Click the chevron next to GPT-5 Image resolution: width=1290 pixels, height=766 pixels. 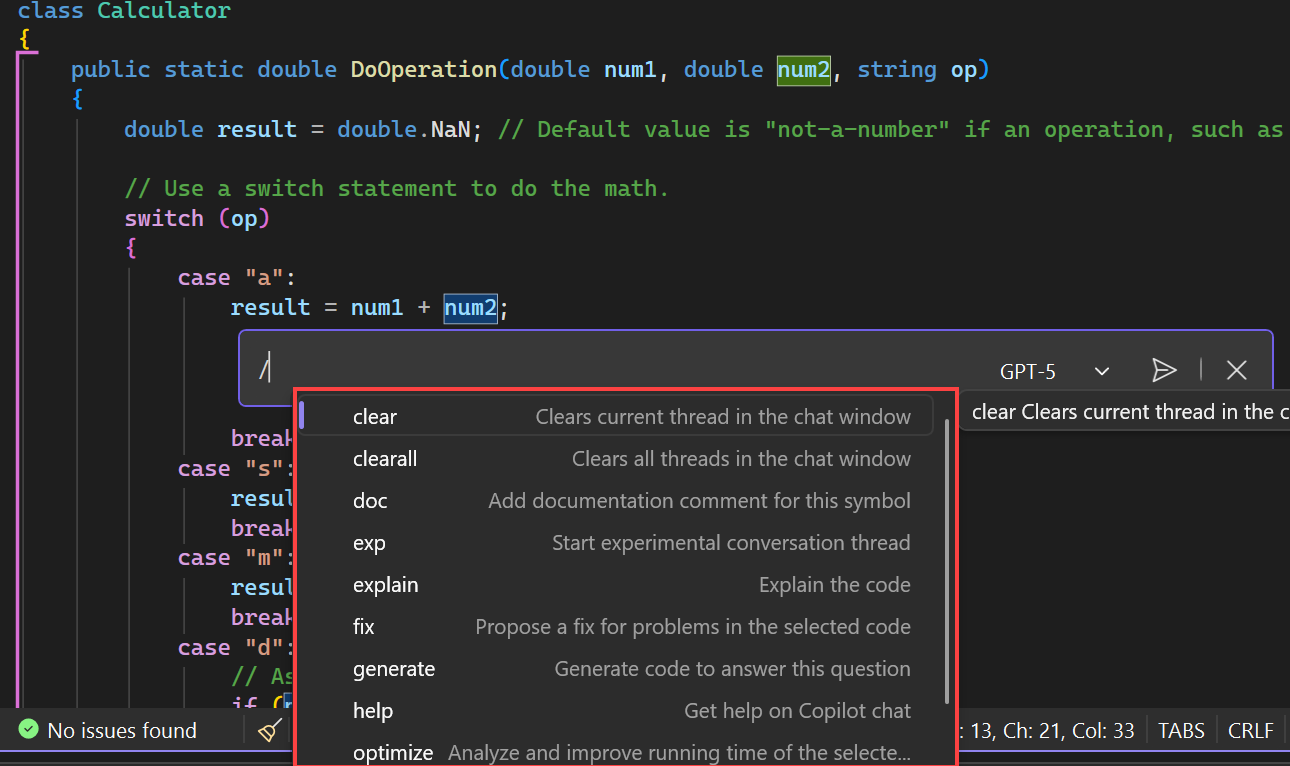click(1101, 371)
